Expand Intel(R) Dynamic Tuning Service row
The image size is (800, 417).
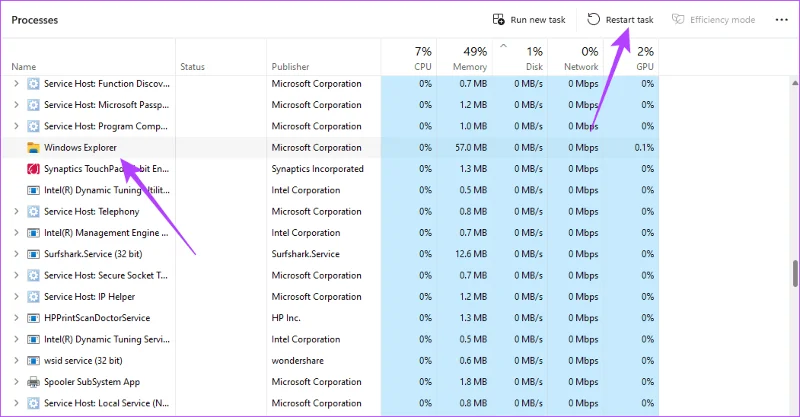pos(16,339)
